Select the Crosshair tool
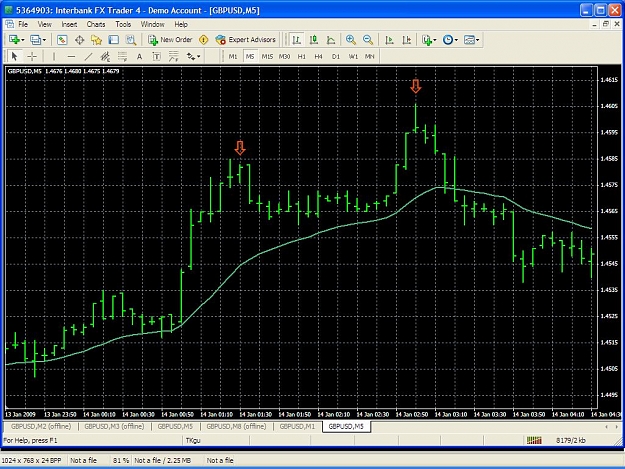 click(32, 57)
